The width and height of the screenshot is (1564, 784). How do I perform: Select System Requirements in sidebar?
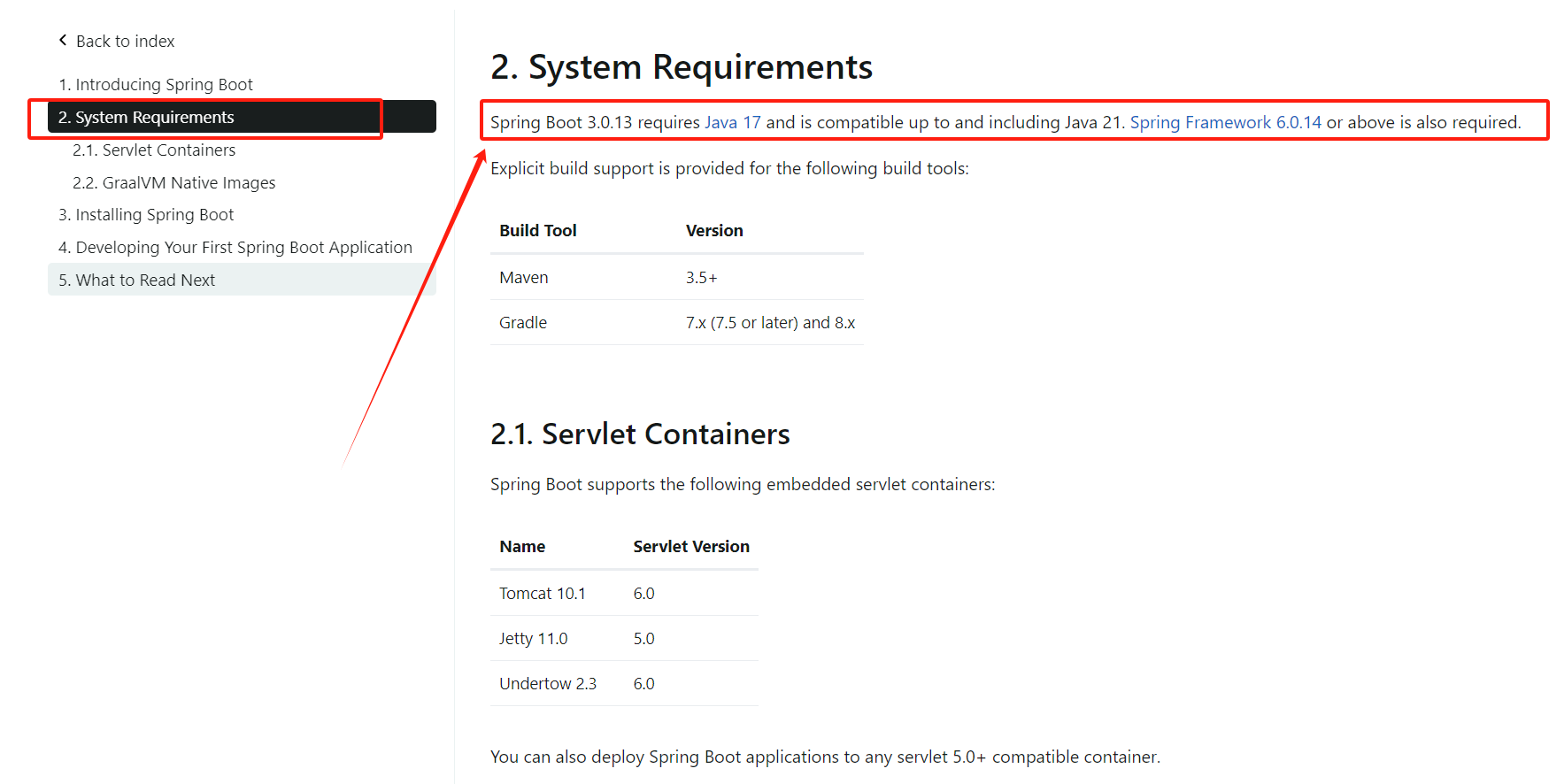[x=146, y=118]
